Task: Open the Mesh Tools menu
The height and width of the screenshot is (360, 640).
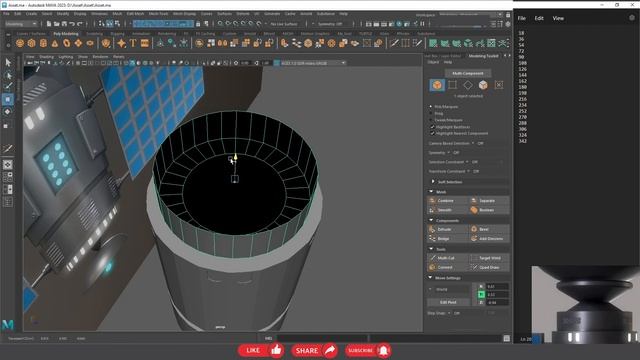Action: point(158,14)
